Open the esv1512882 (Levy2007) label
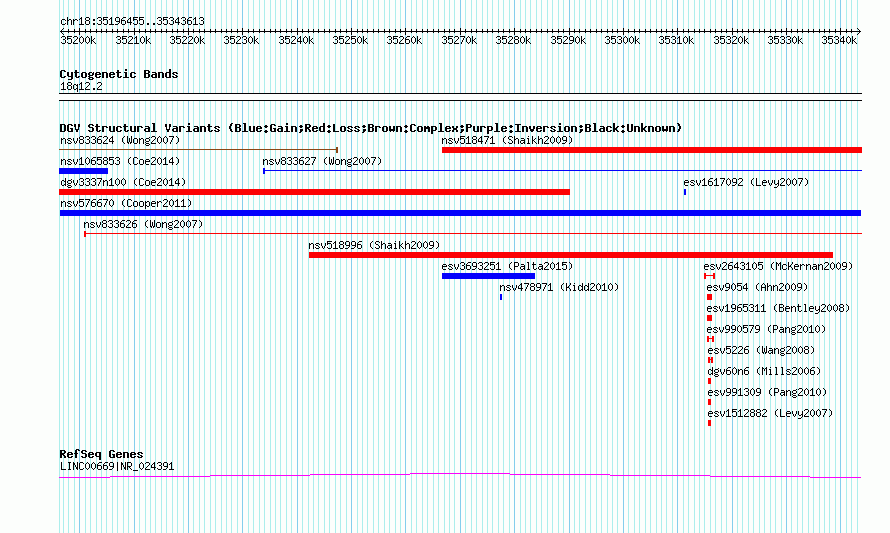The height and width of the screenshot is (533, 890). click(770, 413)
